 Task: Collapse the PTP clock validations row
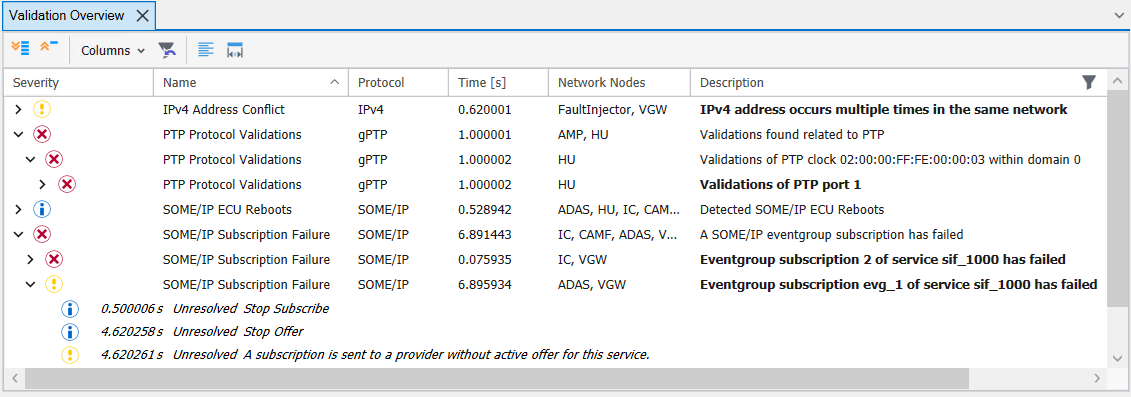[x=30, y=160]
